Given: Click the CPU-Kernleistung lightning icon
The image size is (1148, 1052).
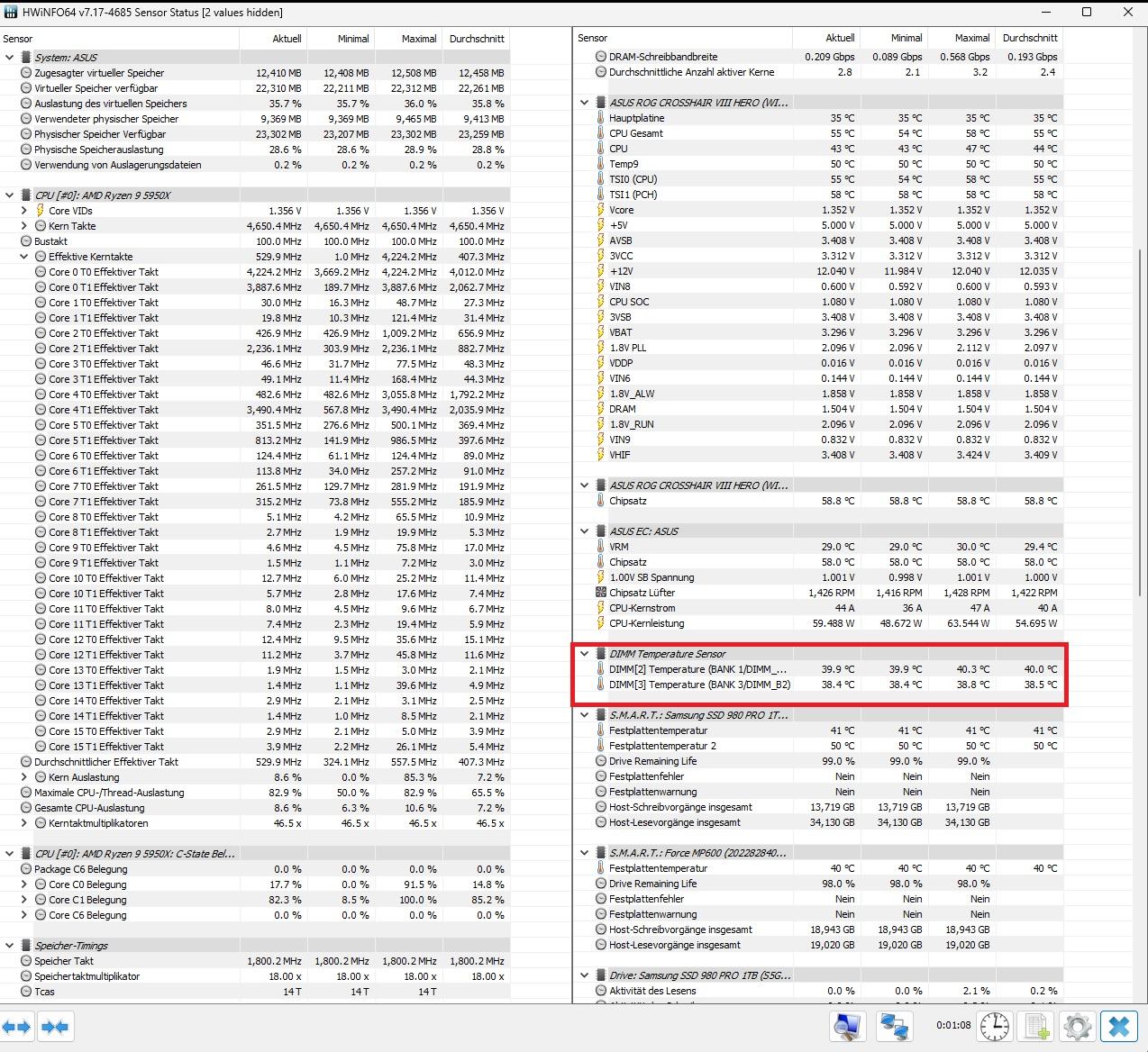Looking at the screenshot, I should click(x=601, y=623).
